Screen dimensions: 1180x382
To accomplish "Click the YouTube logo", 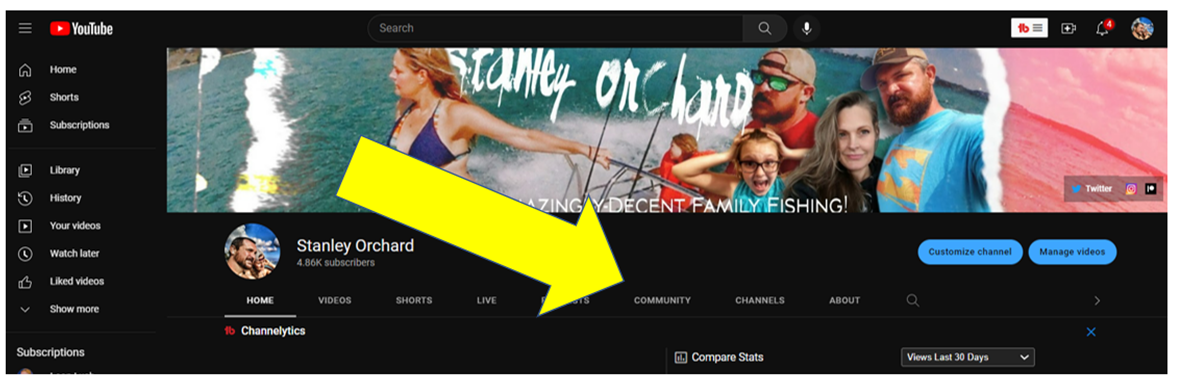I will click(81, 29).
